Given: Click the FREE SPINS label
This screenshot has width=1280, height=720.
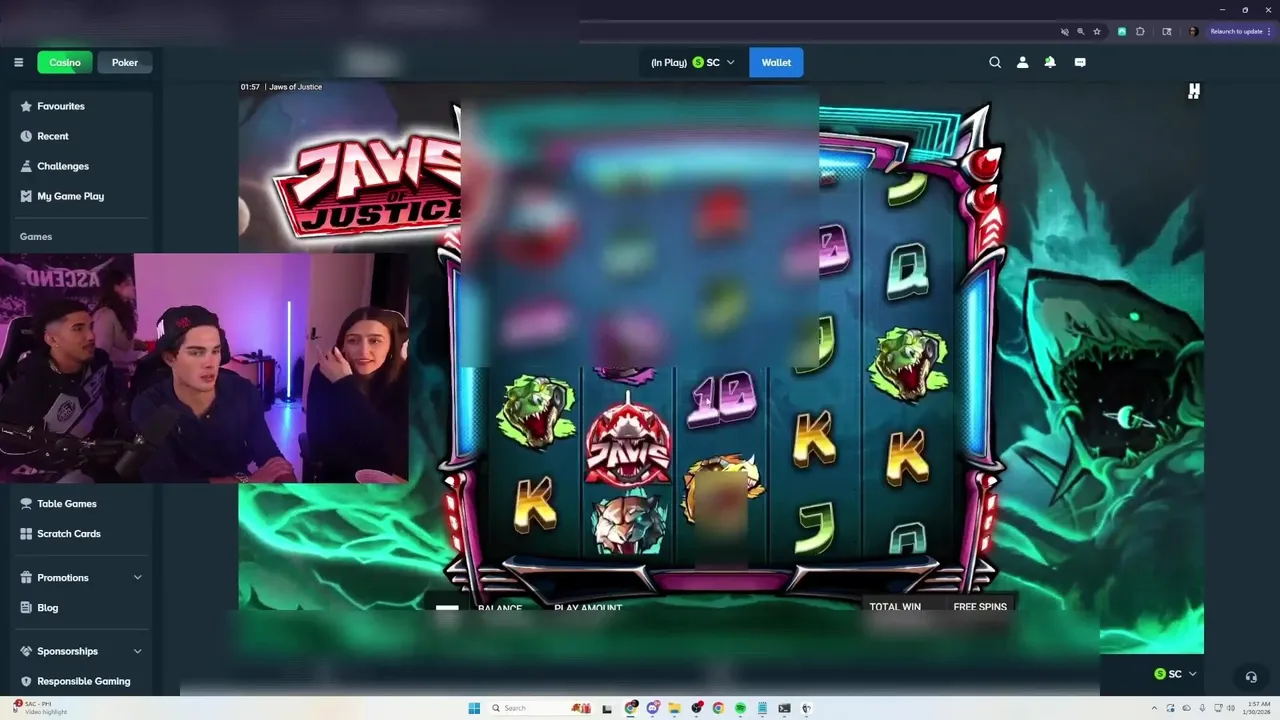Looking at the screenshot, I should click(x=980, y=607).
